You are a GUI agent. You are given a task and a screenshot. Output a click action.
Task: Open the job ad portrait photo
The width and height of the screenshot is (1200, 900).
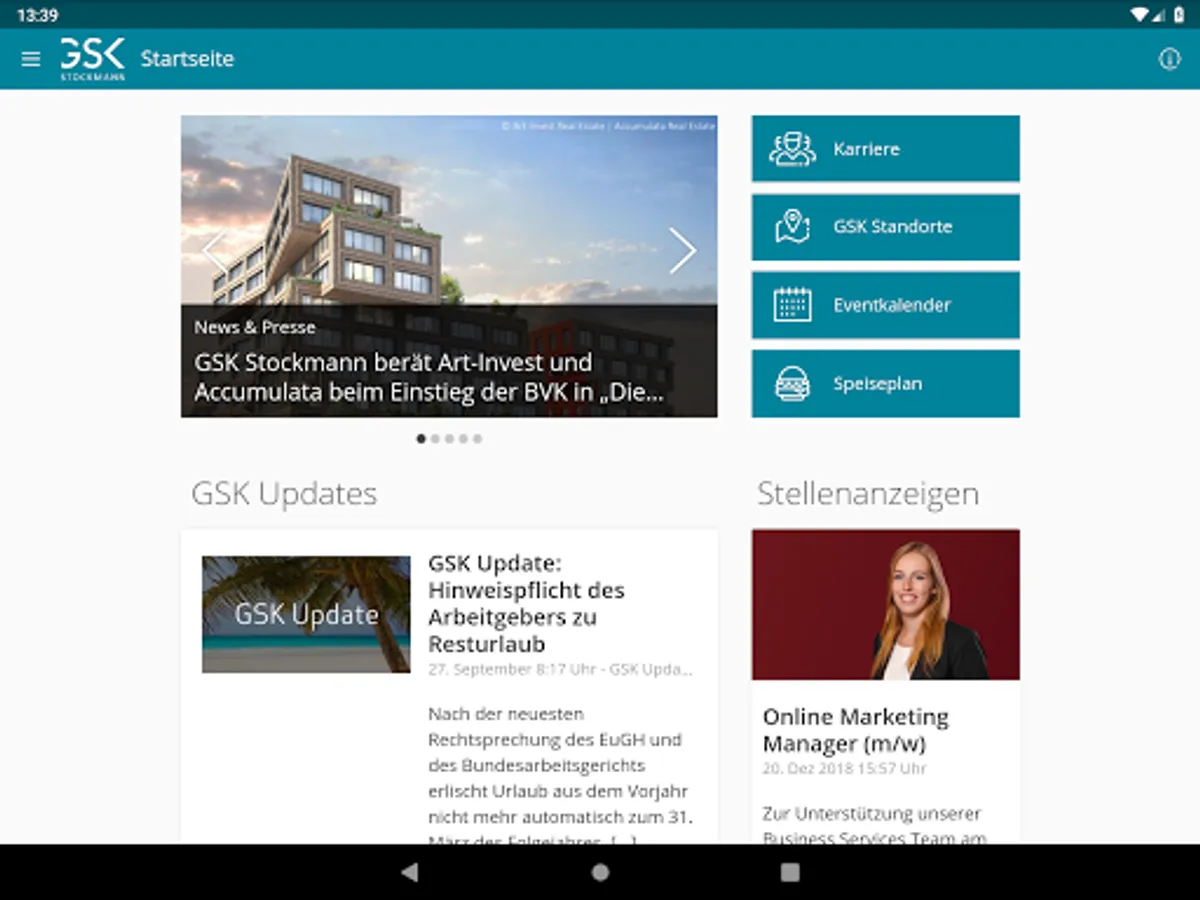[x=886, y=605]
